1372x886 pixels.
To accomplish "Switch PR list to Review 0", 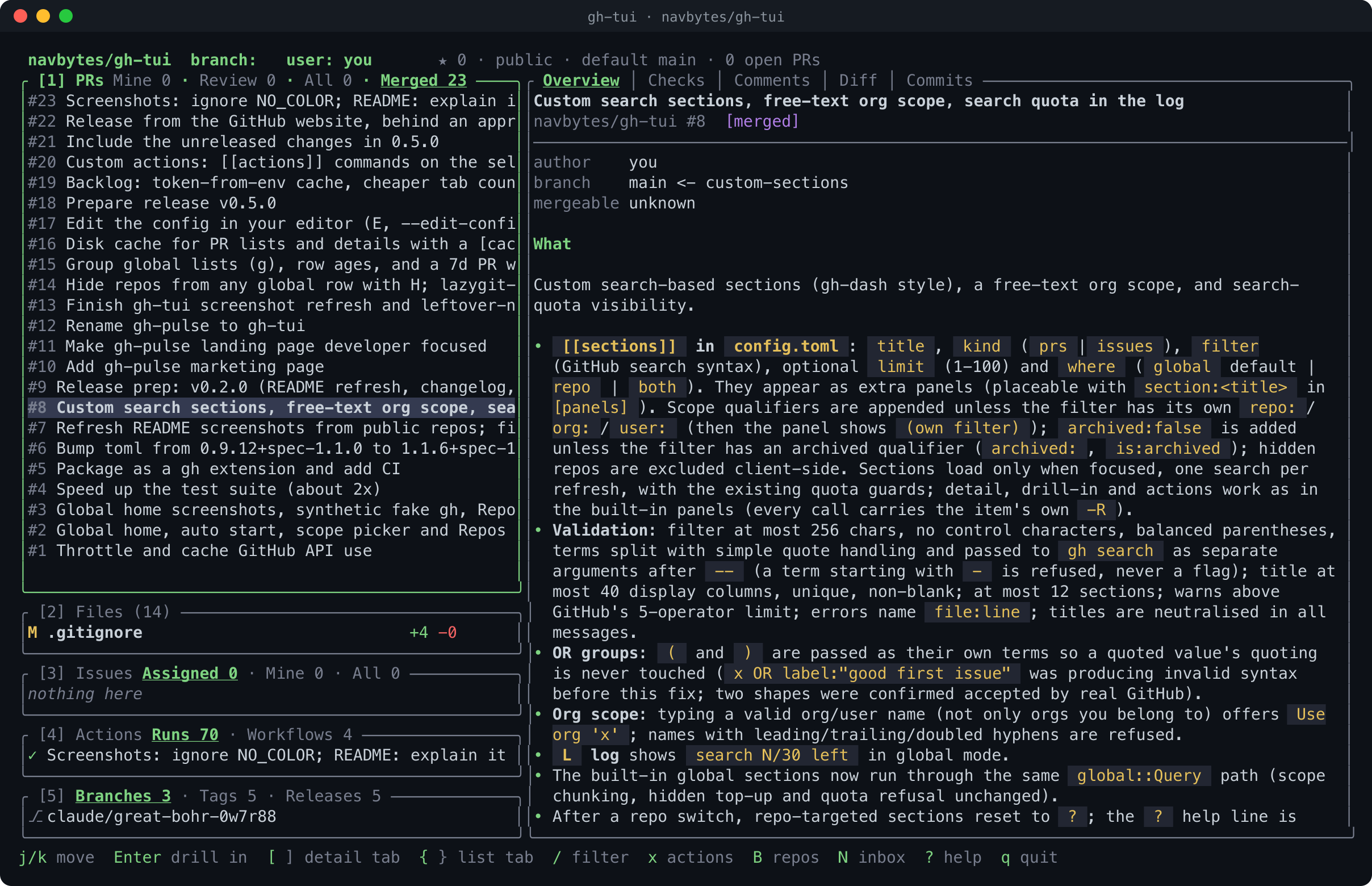I will pos(237,81).
